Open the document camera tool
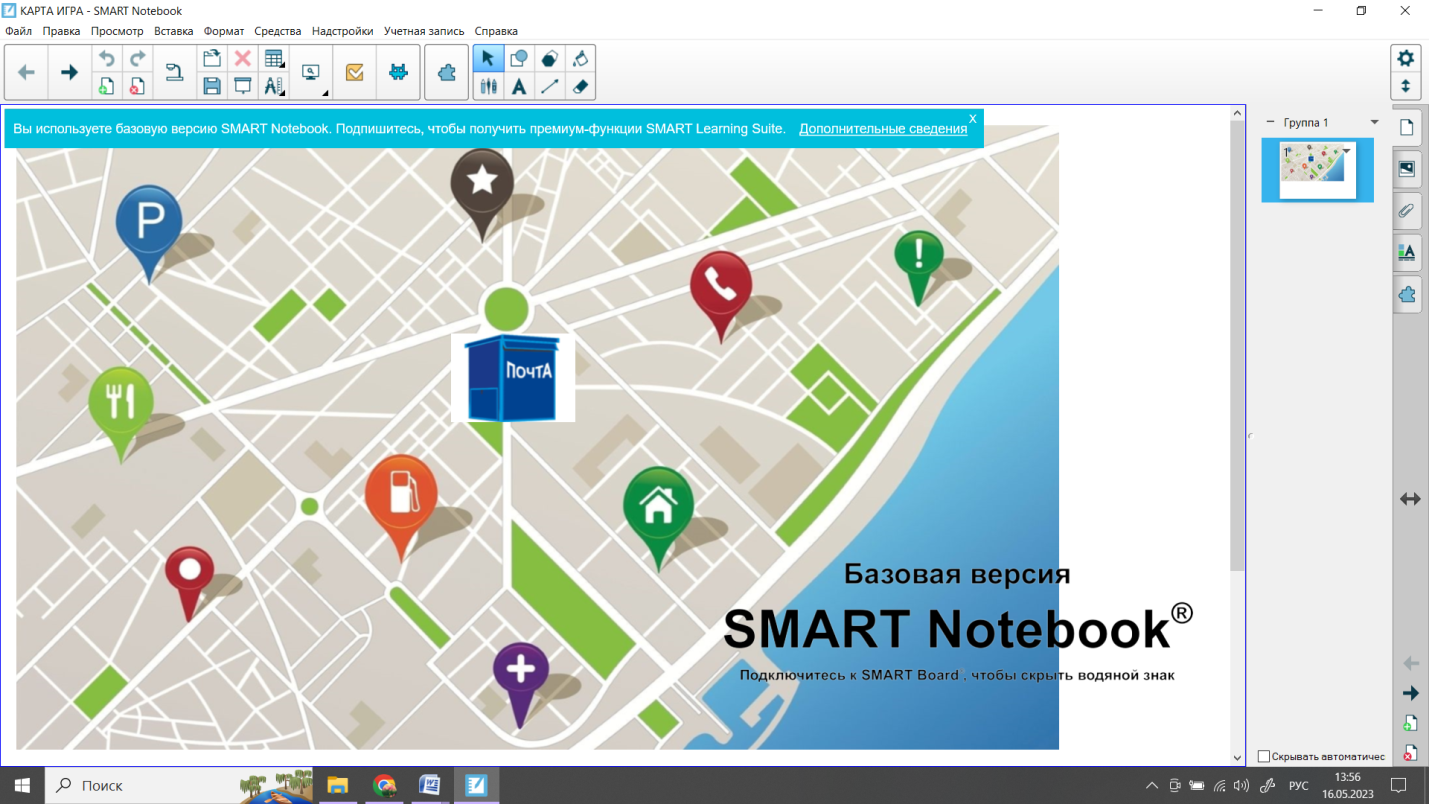This screenshot has height=804, width=1429. pyautogui.click(x=174, y=72)
